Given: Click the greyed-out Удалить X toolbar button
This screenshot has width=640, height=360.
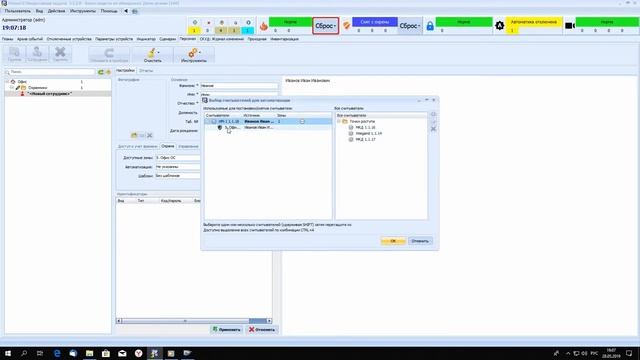Looking at the screenshot, I should click(x=60, y=54).
